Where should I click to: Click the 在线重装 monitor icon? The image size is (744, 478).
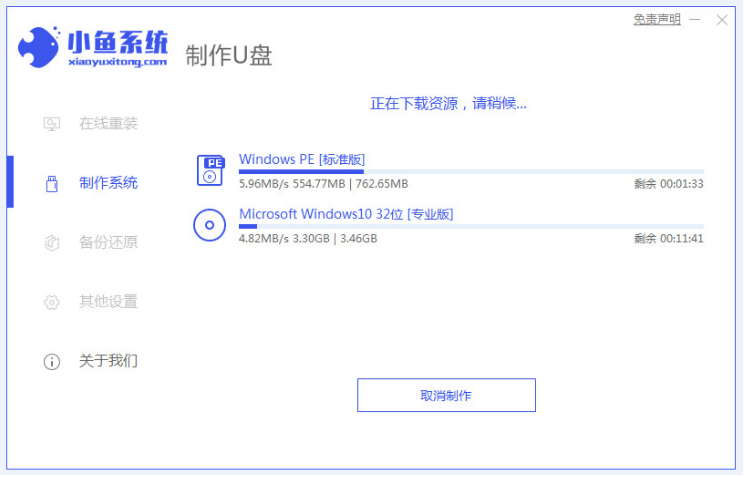(x=51, y=124)
